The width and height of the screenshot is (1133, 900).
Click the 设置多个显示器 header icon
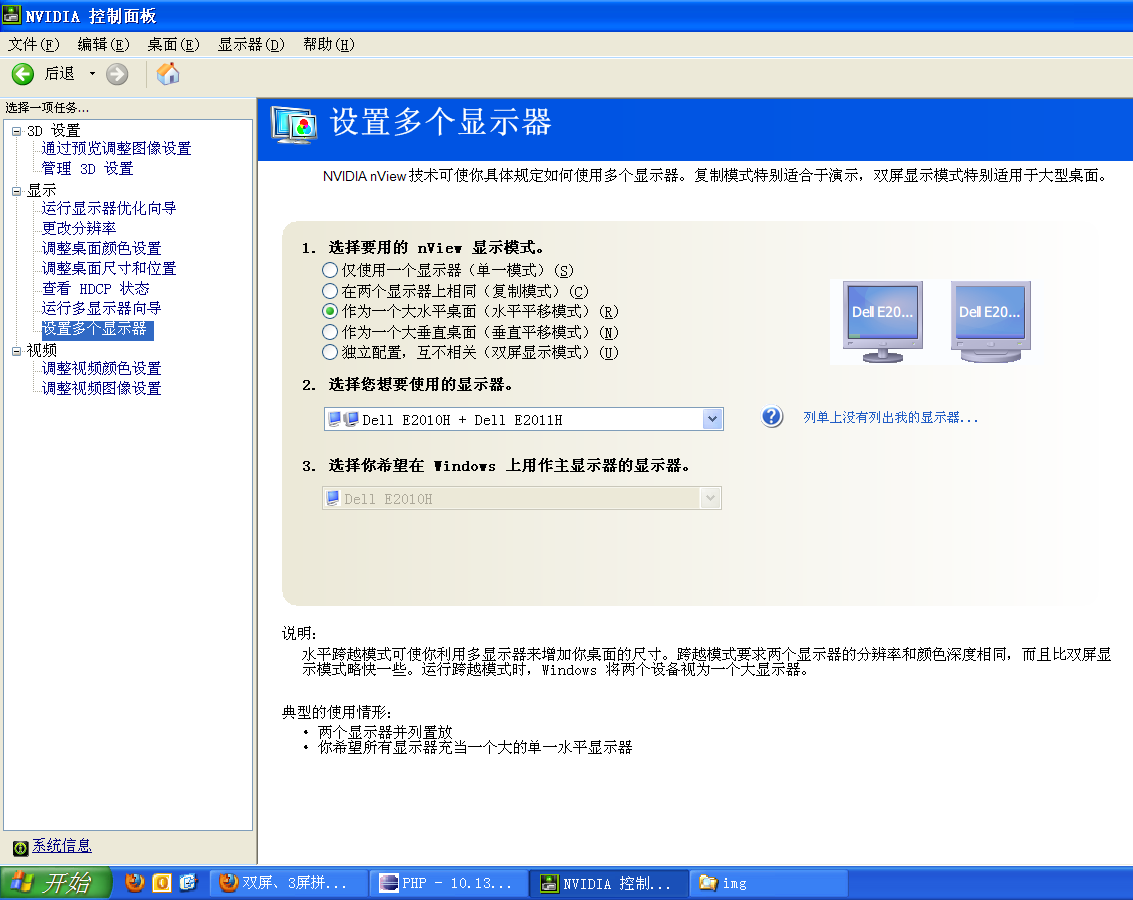coord(294,124)
